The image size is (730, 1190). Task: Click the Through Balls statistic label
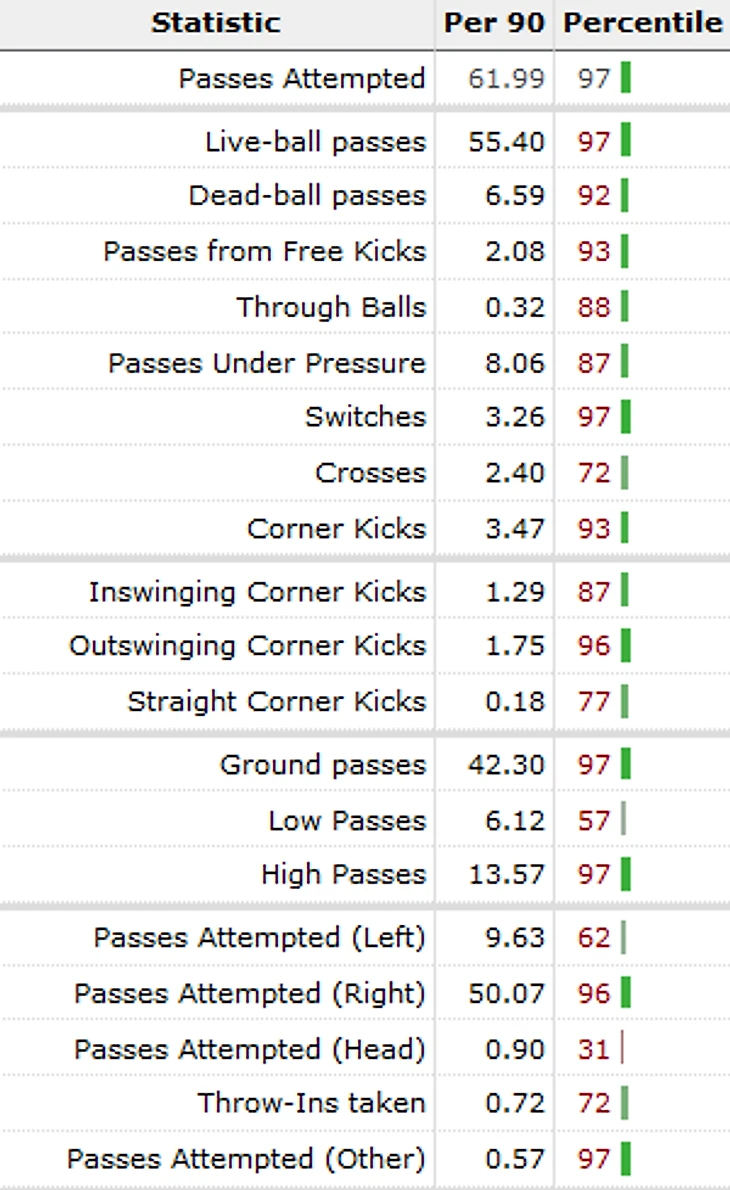331,307
